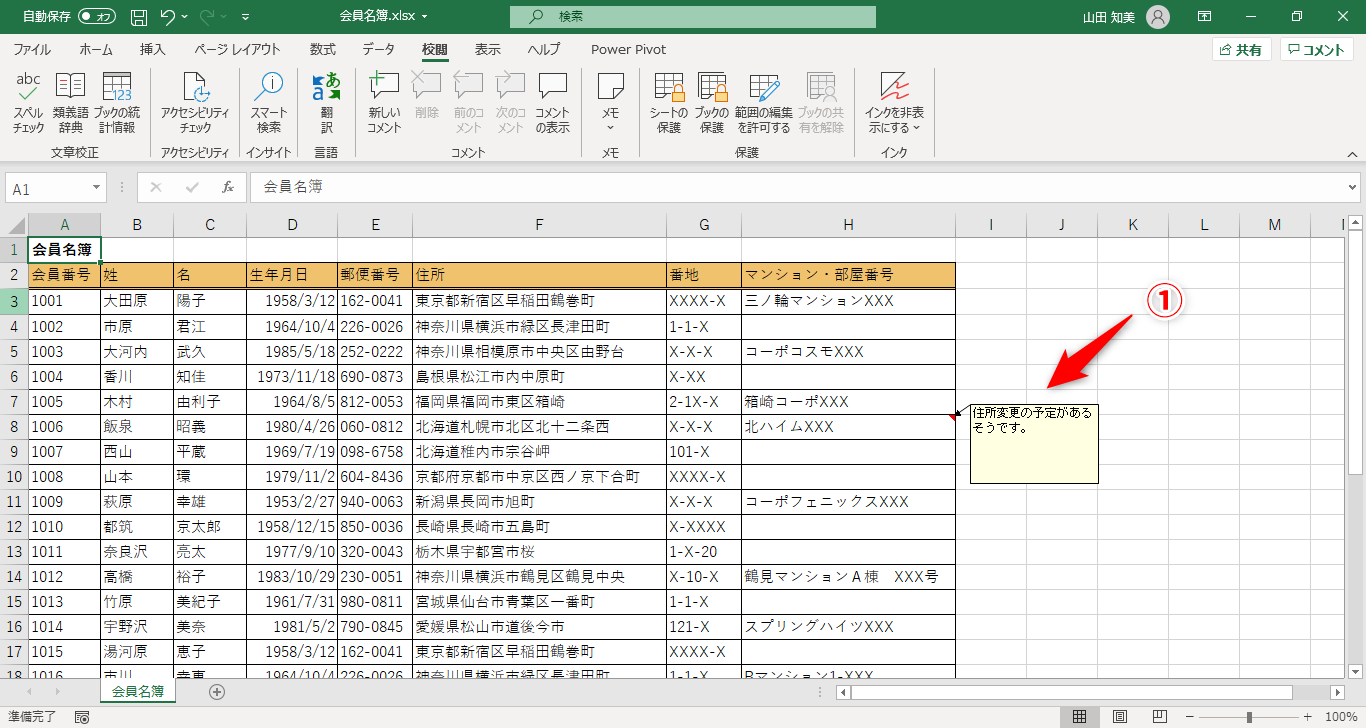Click the insert function fx icon
Image resolution: width=1366 pixels, height=728 pixels.
[x=228, y=187]
